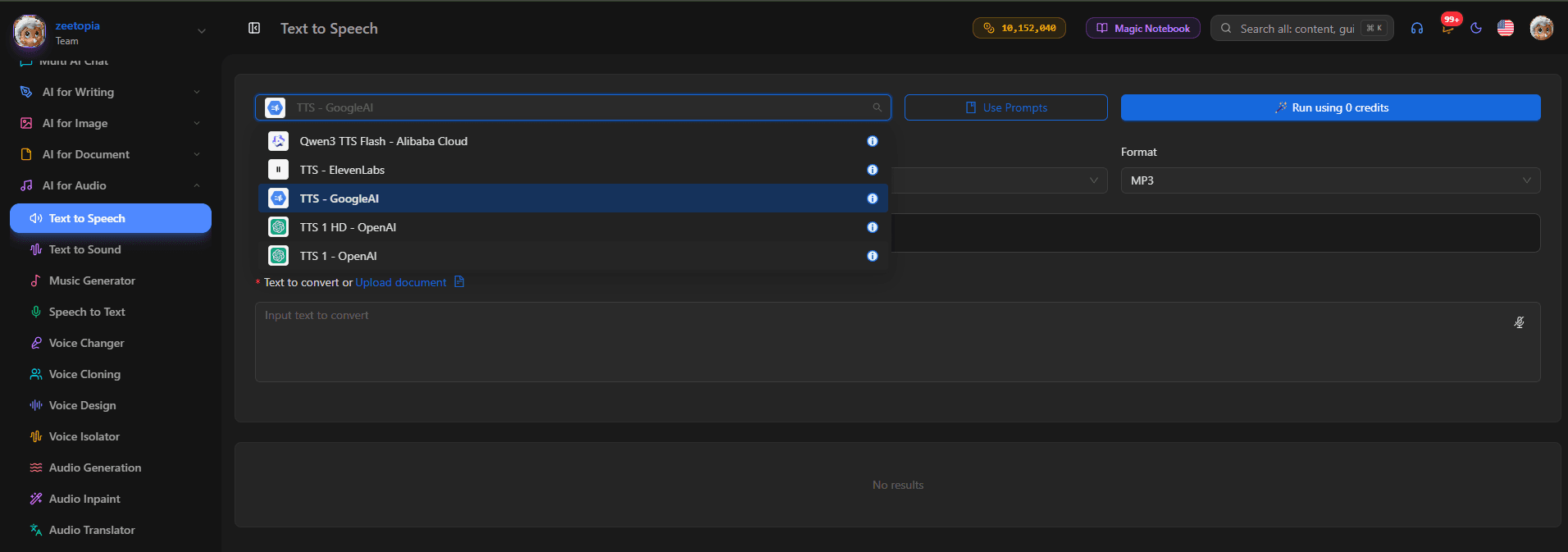Click info icon for TTS 1 - OpenAI
The width and height of the screenshot is (1568, 552).
click(x=873, y=256)
